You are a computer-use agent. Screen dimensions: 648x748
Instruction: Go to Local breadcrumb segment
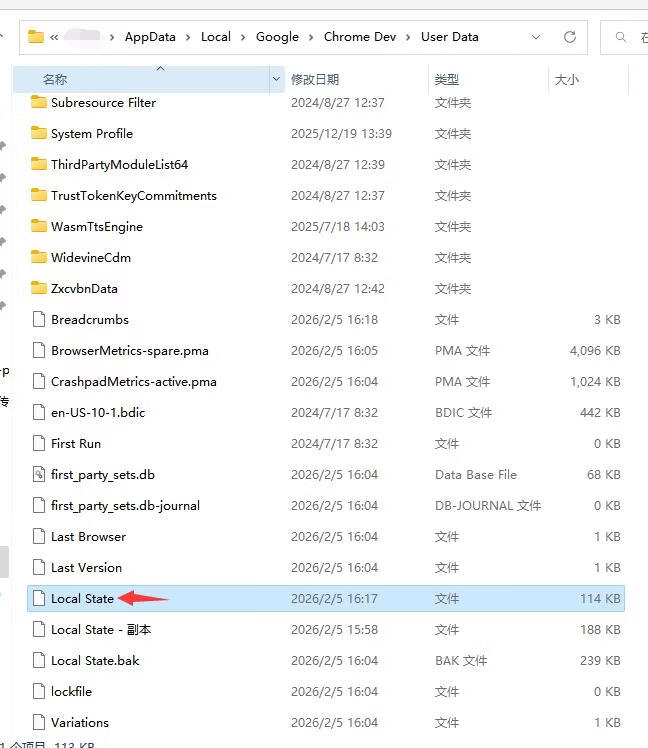point(216,37)
